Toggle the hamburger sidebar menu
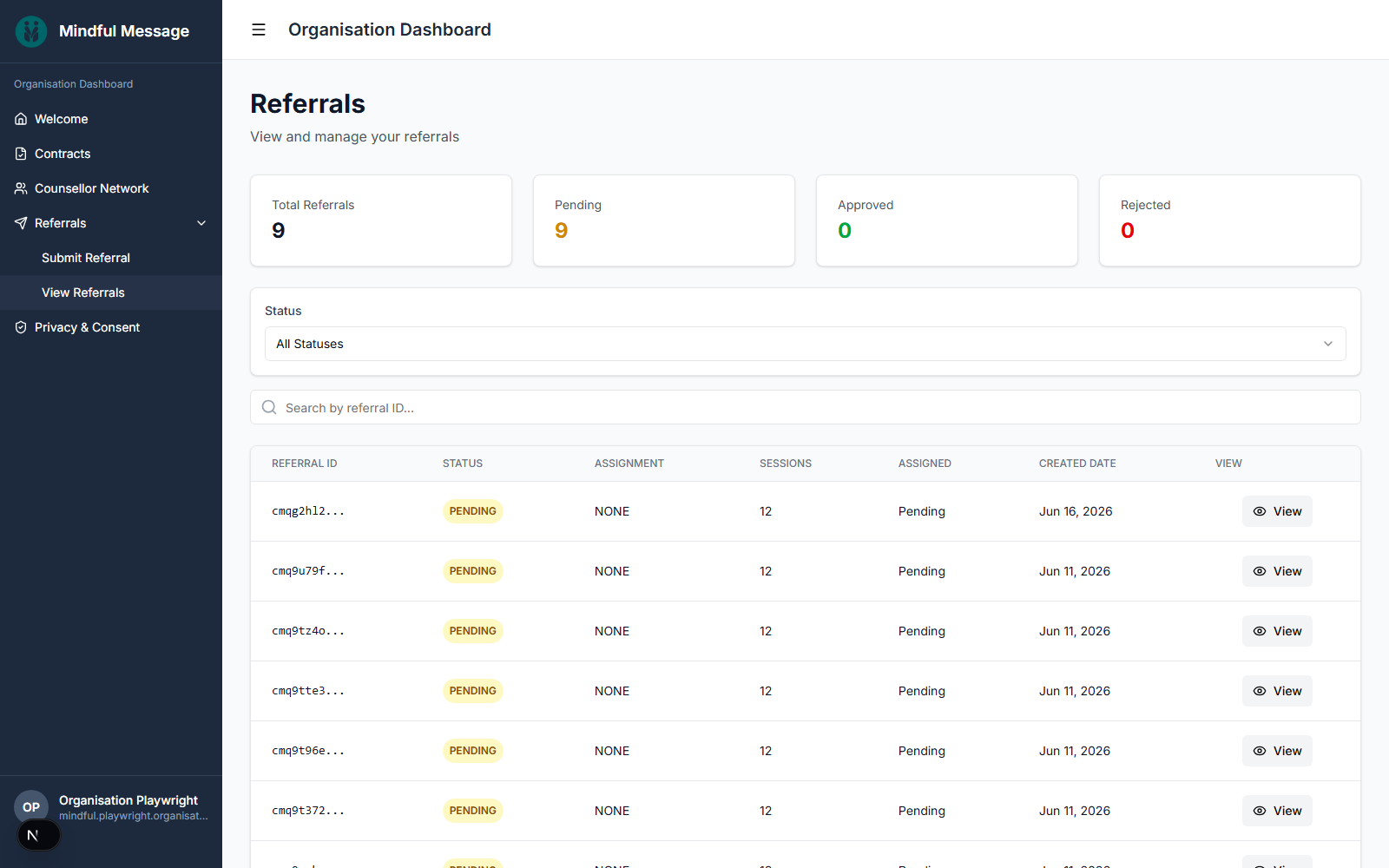The width and height of the screenshot is (1389, 868). coord(259,30)
